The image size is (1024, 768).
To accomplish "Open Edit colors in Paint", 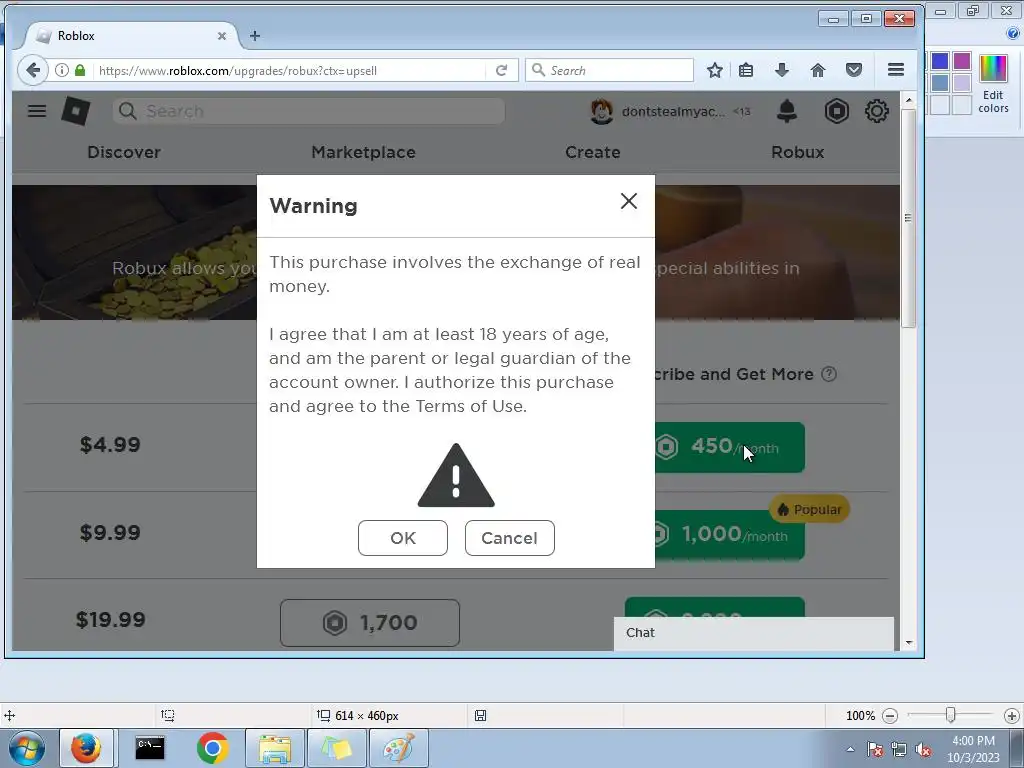I will point(993,84).
